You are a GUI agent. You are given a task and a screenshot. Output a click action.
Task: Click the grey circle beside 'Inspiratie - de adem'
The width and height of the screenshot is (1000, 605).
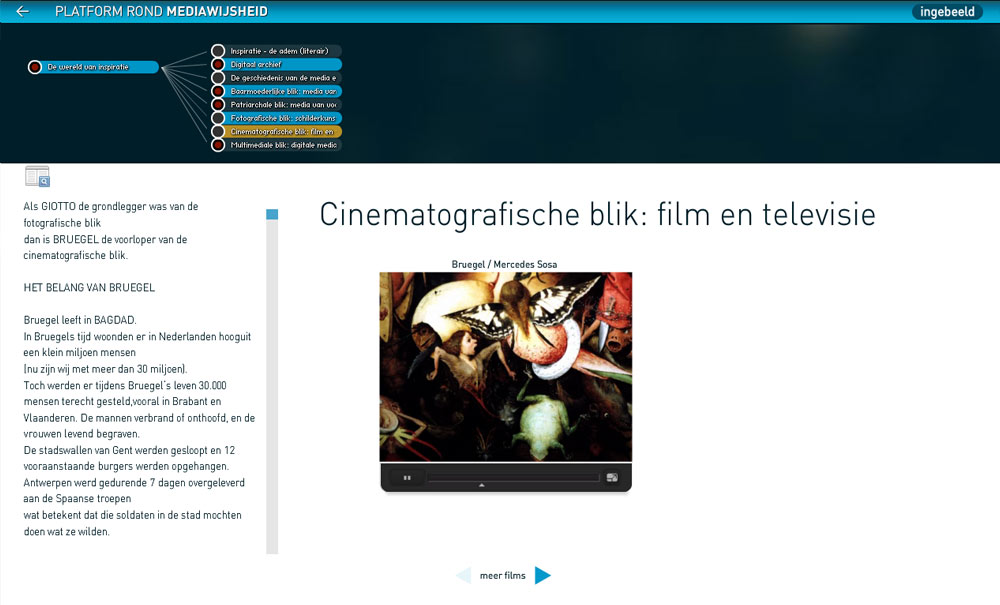[x=218, y=51]
